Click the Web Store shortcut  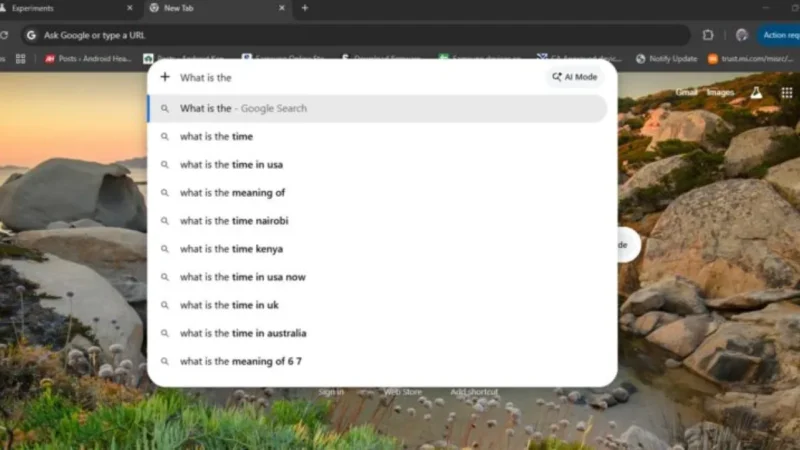(403, 392)
